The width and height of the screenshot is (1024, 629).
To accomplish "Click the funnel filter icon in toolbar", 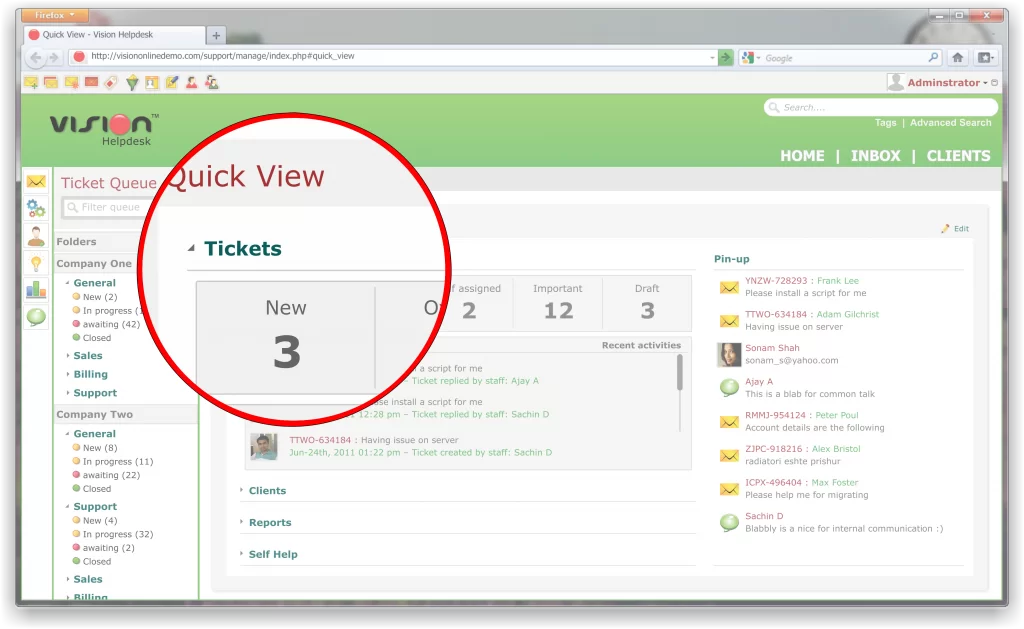I will click(131, 83).
